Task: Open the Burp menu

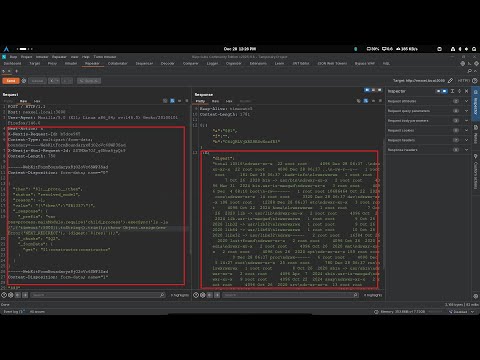Action: [x=13, y=57]
